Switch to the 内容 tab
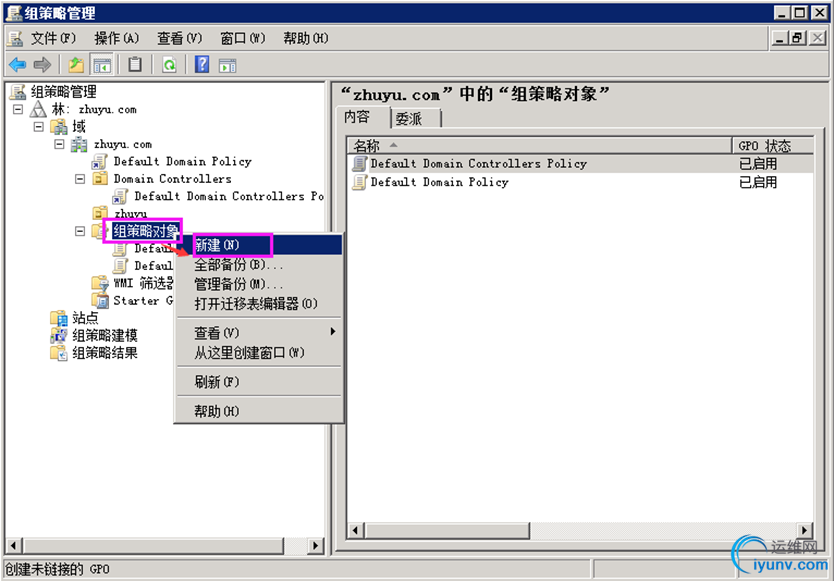 coord(363,117)
